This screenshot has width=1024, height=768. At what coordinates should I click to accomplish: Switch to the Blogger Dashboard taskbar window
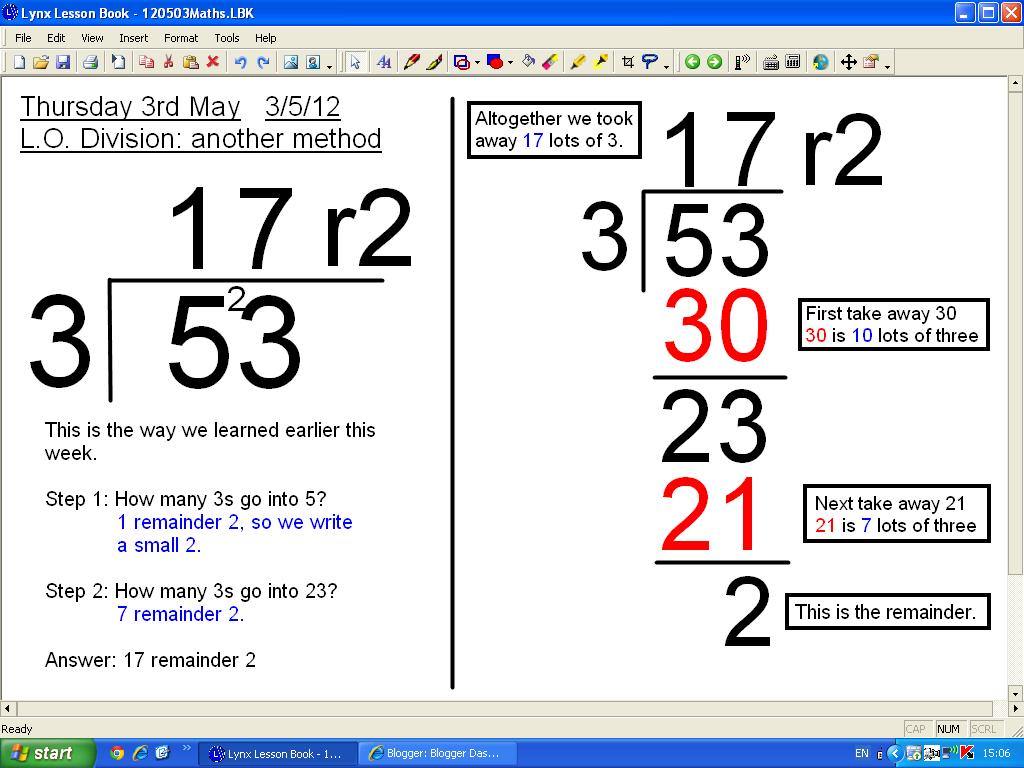click(x=437, y=751)
